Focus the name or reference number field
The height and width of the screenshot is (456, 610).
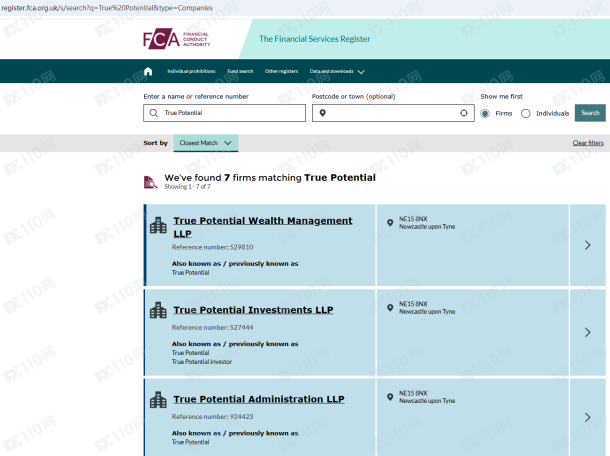(x=224, y=113)
